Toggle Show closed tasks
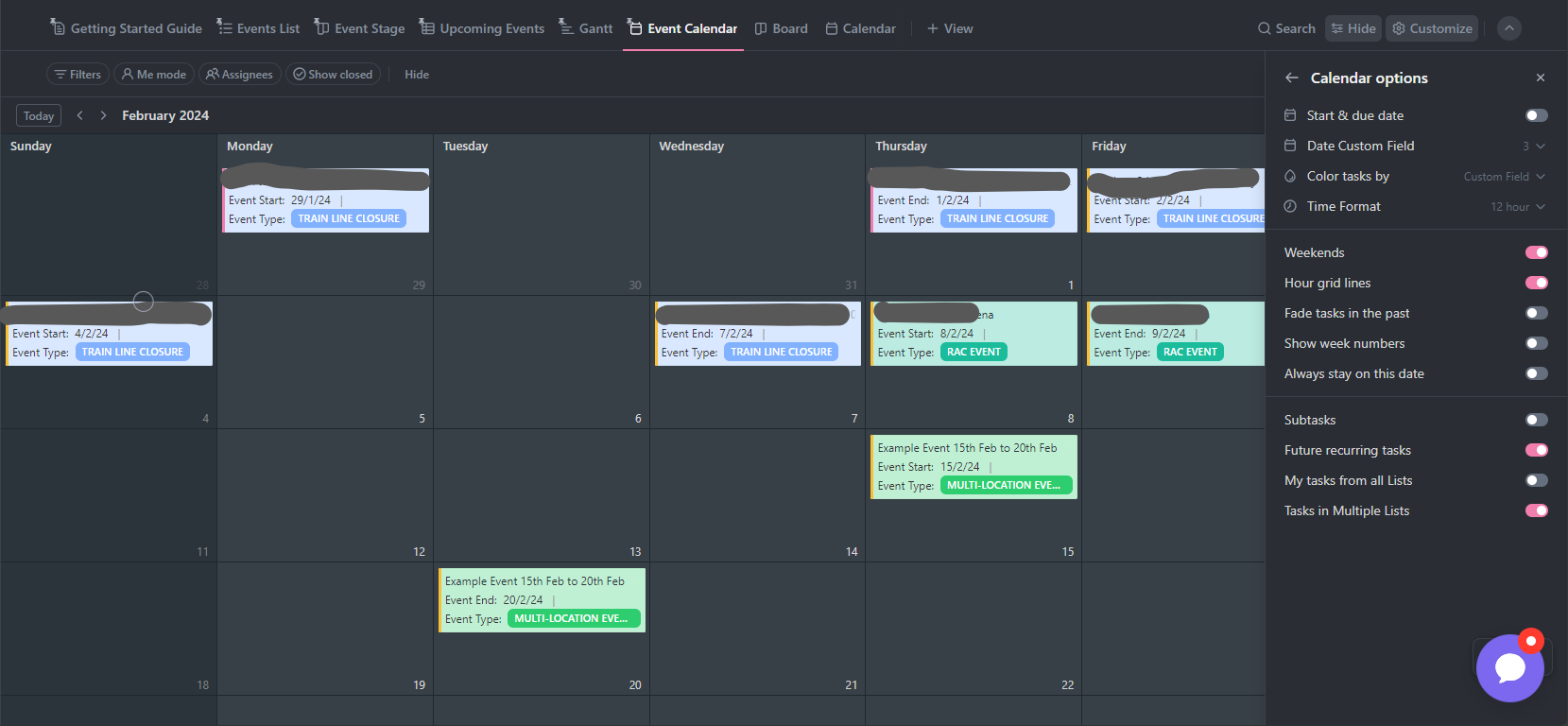The image size is (1568, 726). pyautogui.click(x=333, y=74)
